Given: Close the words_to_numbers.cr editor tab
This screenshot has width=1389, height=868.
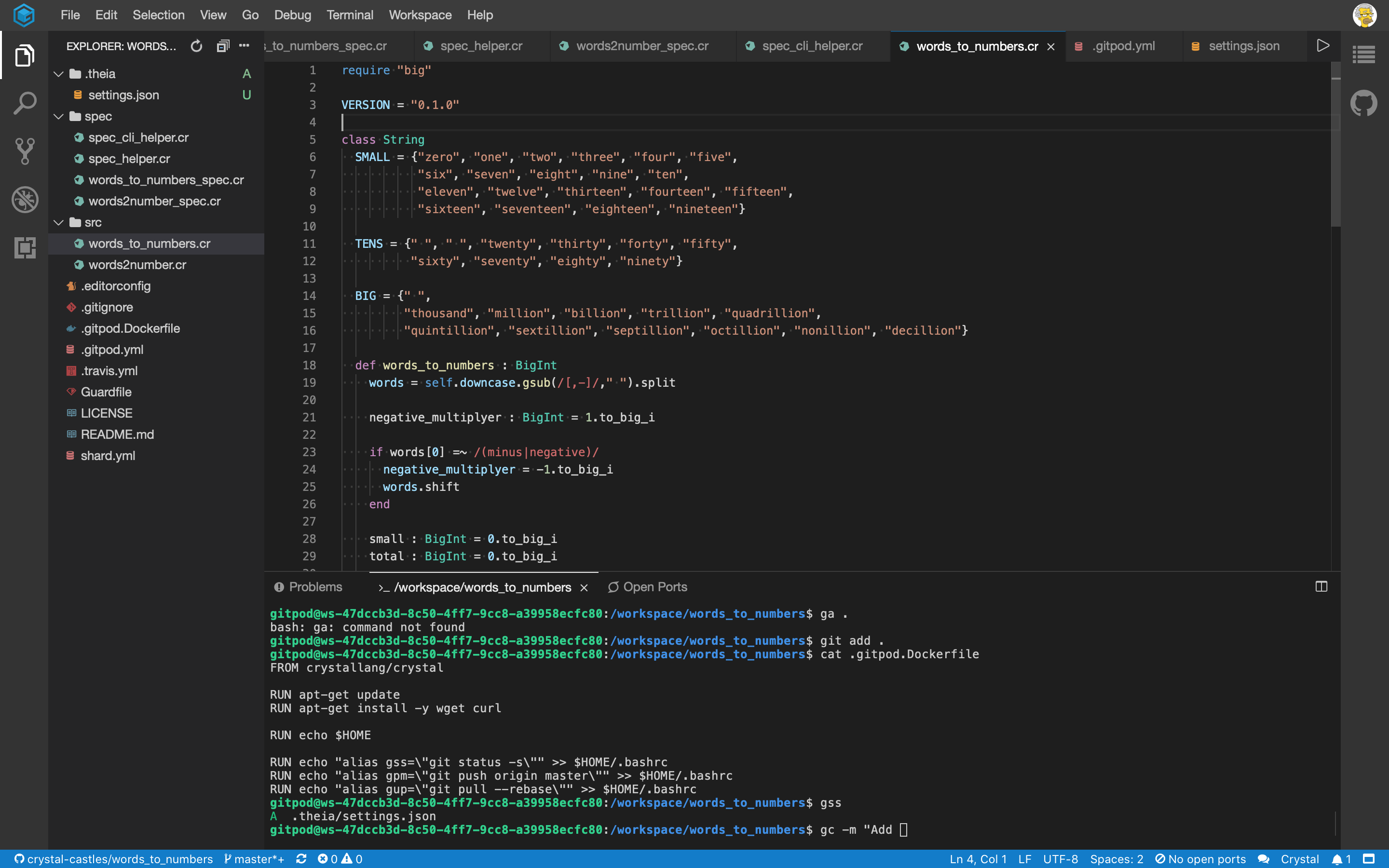Looking at the screenshot, I should pos(1051,46).
